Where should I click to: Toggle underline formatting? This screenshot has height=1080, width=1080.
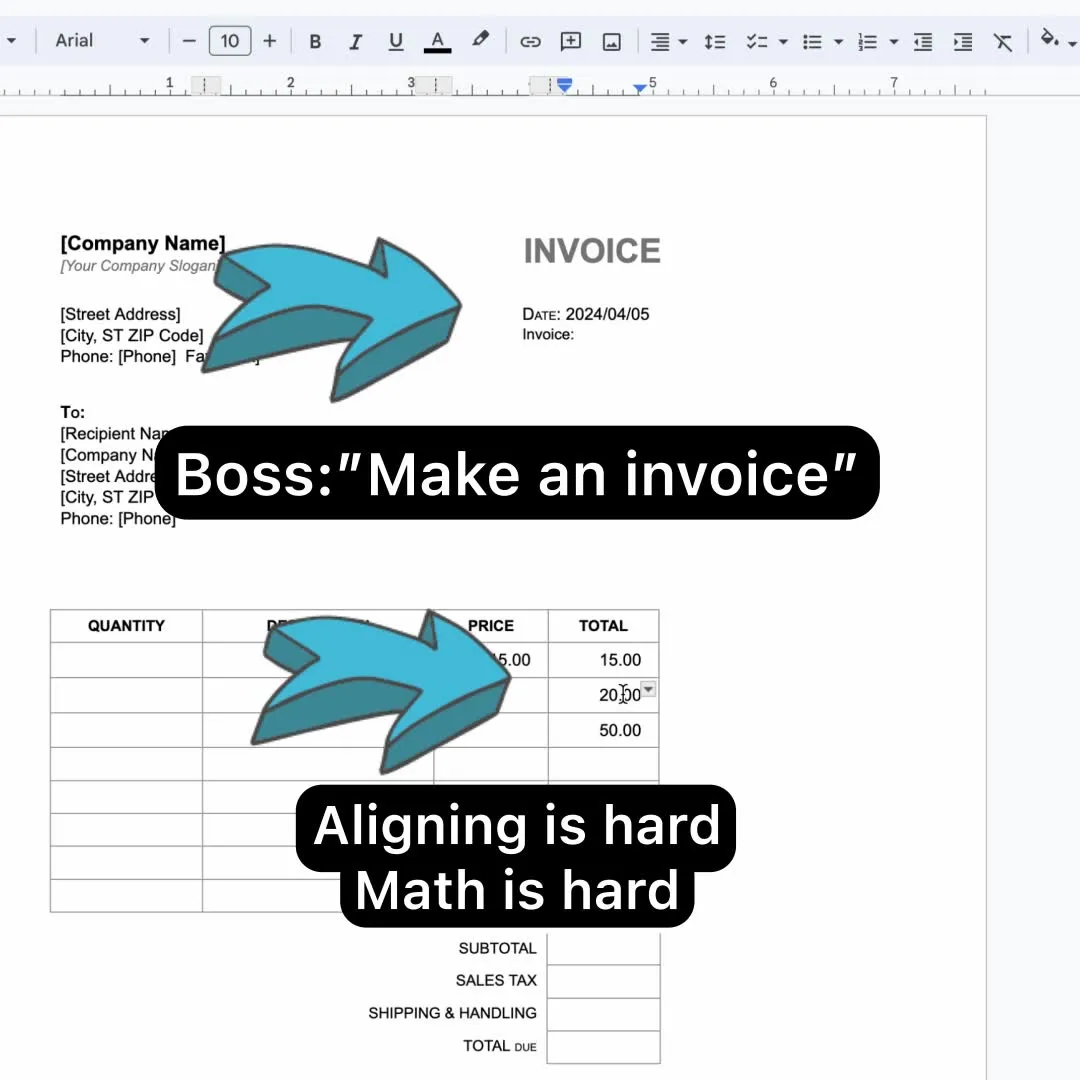pyautogui.click(x=395, y=41)
